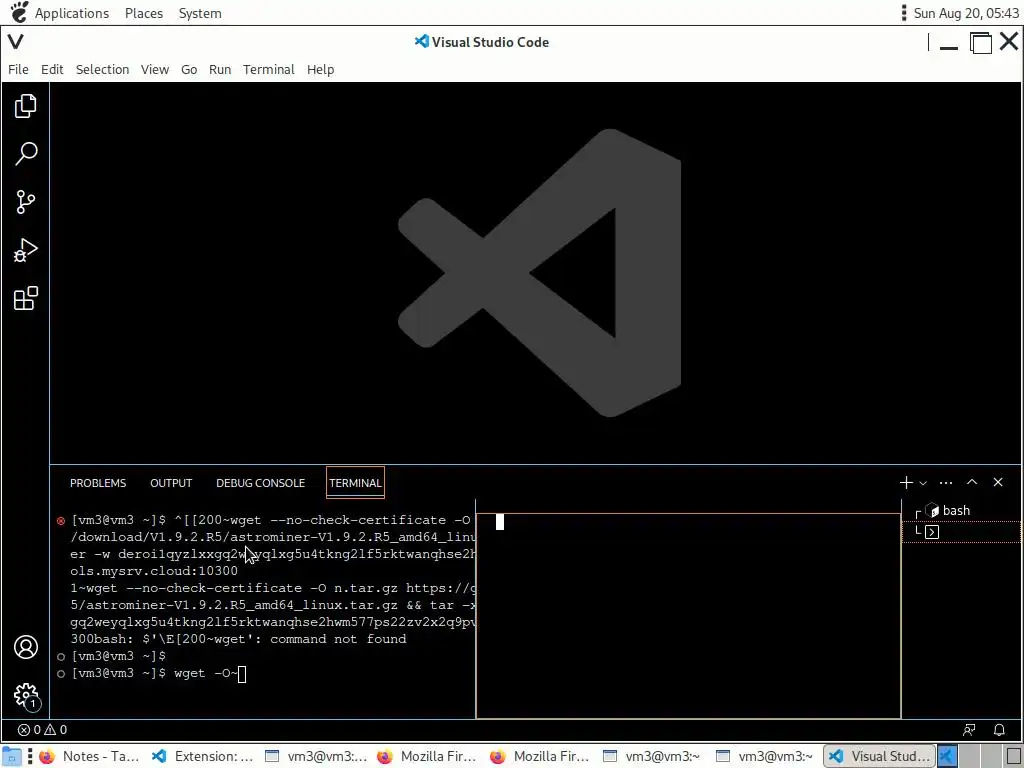Open the Extensions view
The height and width of the screenshot is (768, 1024).
click(25, 298)
